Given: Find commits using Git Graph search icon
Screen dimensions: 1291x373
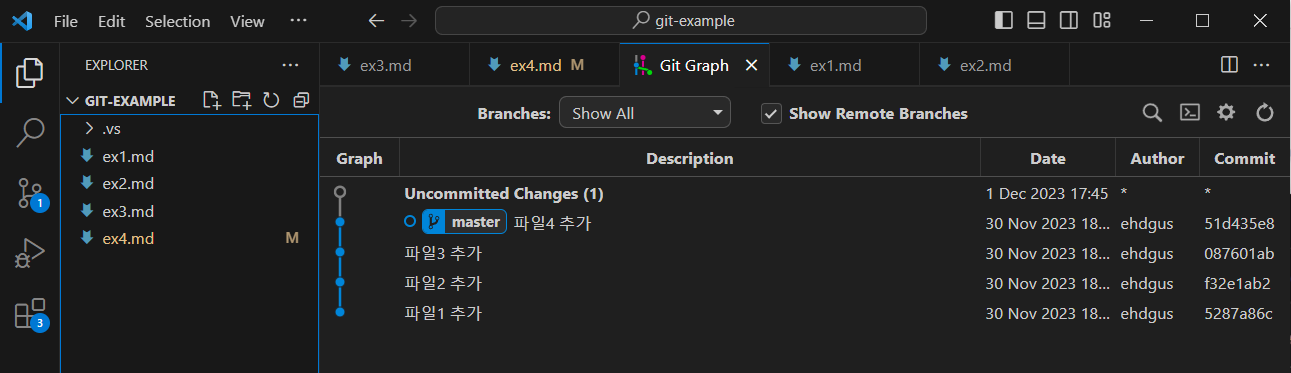Looking at the screenshot, I should [x=1152, y=113].
